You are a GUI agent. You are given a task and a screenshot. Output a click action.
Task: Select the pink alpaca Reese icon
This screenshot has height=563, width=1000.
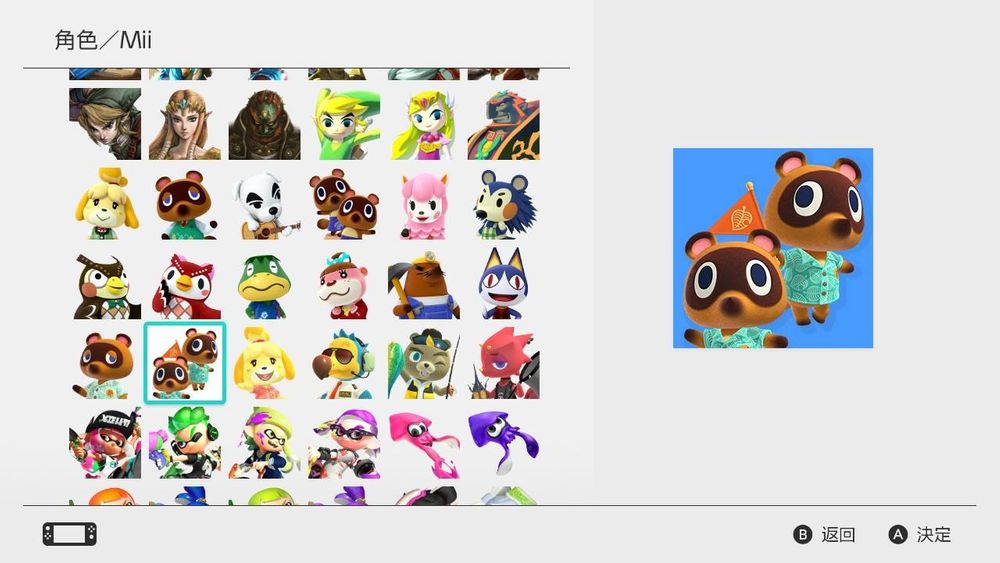423,204
